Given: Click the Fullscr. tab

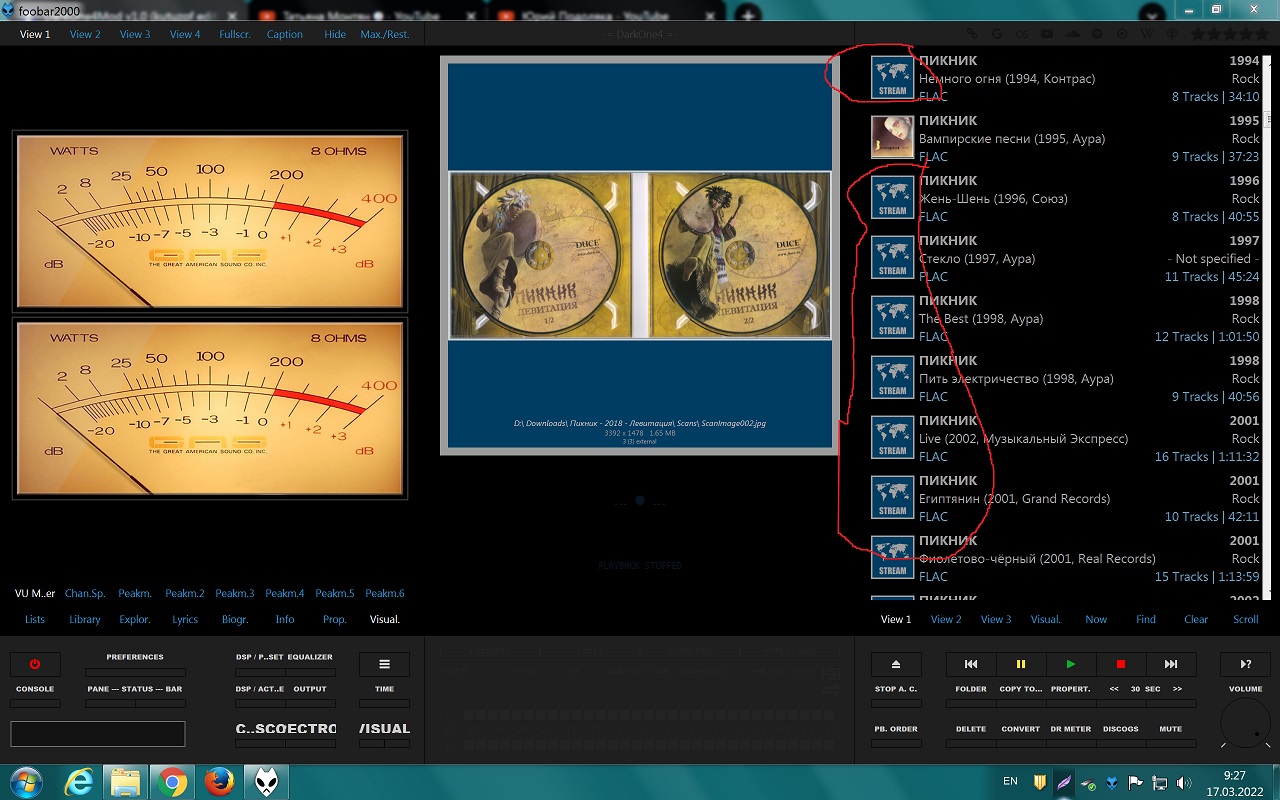Looking at the screenshot, I should (235, 34).
